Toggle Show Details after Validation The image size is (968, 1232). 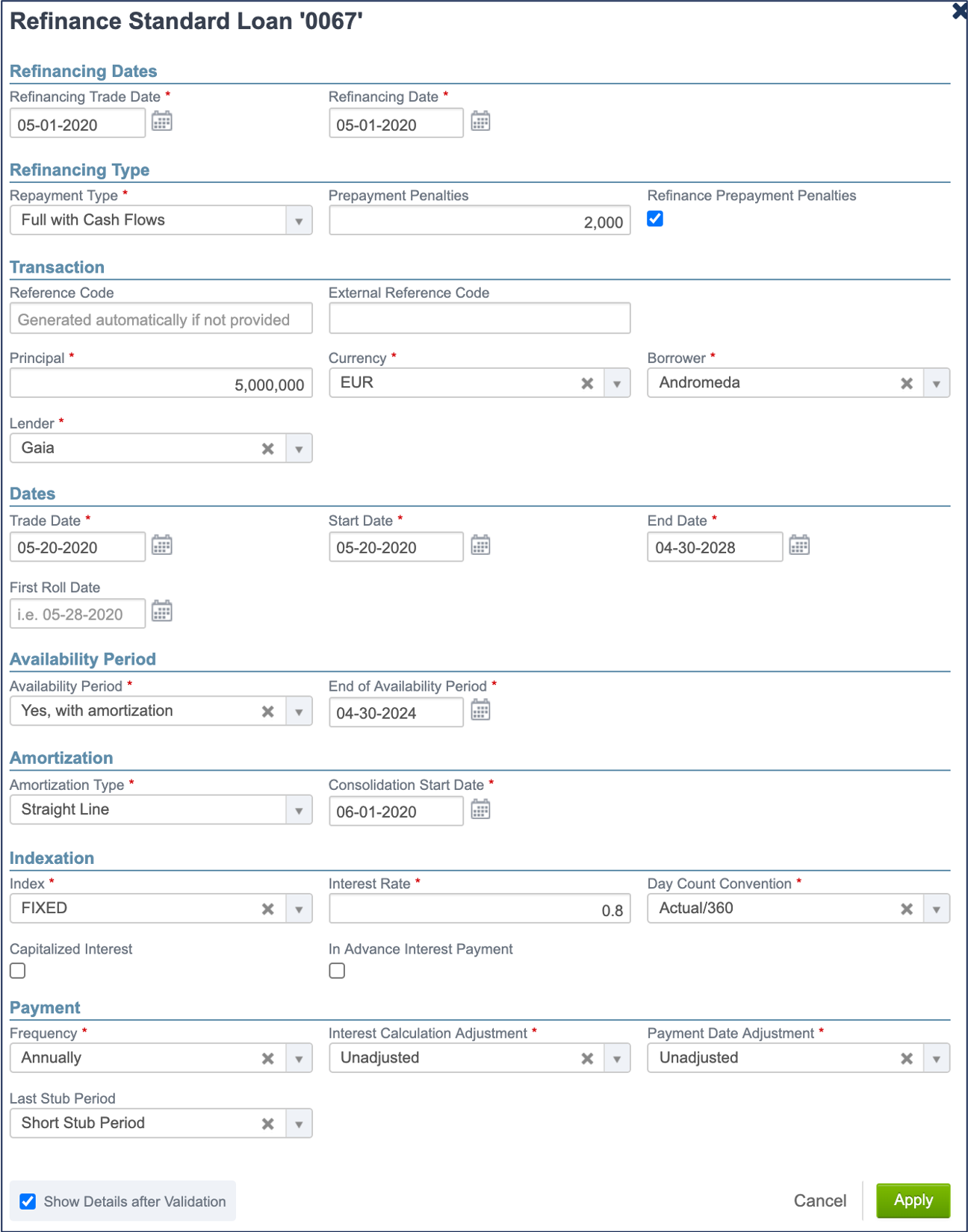pos(28,1201)
